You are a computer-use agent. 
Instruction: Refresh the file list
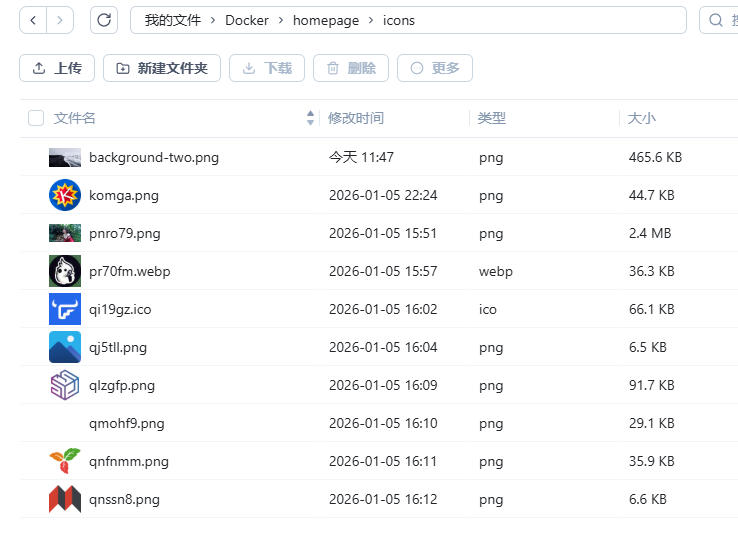click(x=104, y=20)
